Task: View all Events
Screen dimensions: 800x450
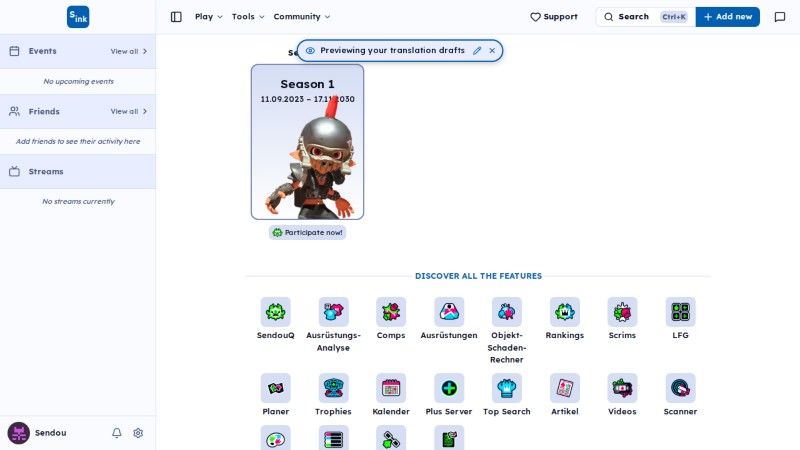Action: pyautogui.click(x=129, y=51)
